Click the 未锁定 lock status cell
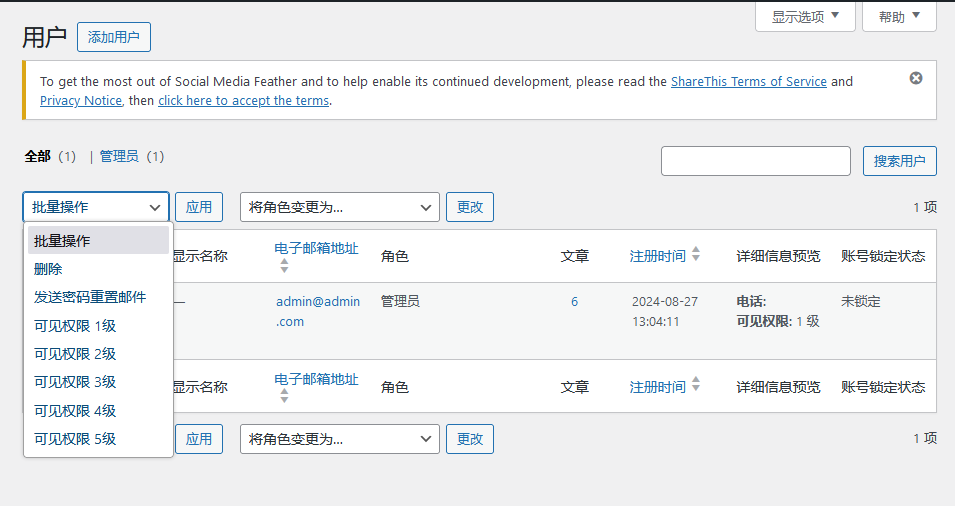 [861, 301]
